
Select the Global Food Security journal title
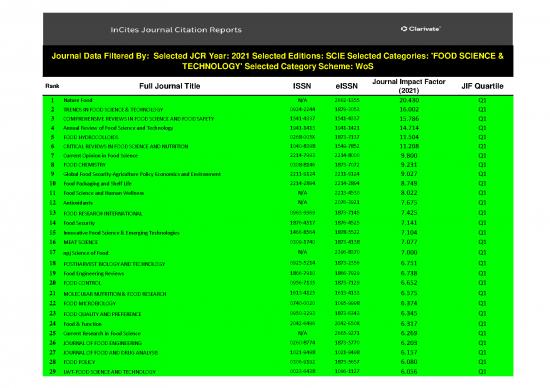[142, 174]
